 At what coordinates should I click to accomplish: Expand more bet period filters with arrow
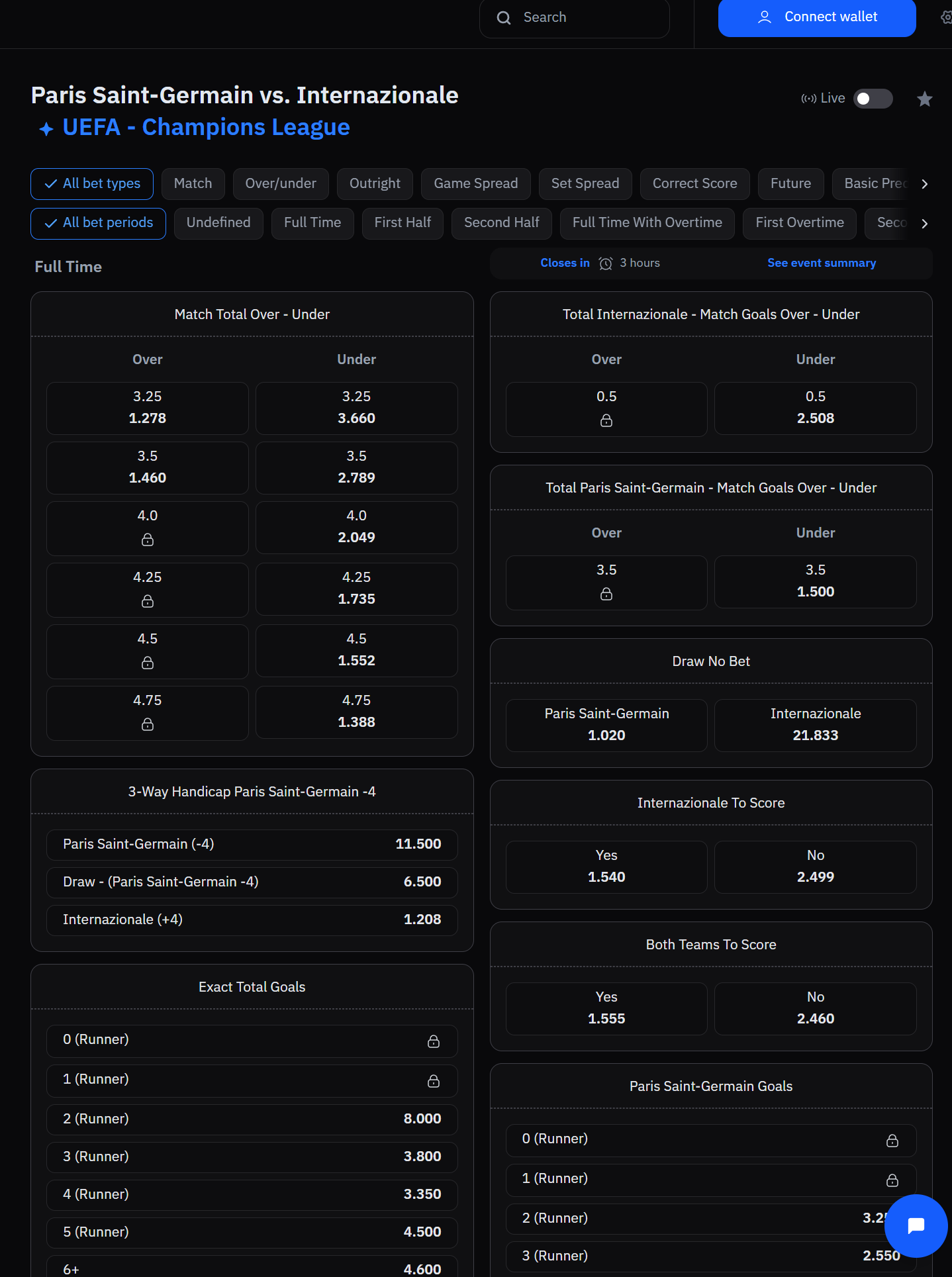925,224
